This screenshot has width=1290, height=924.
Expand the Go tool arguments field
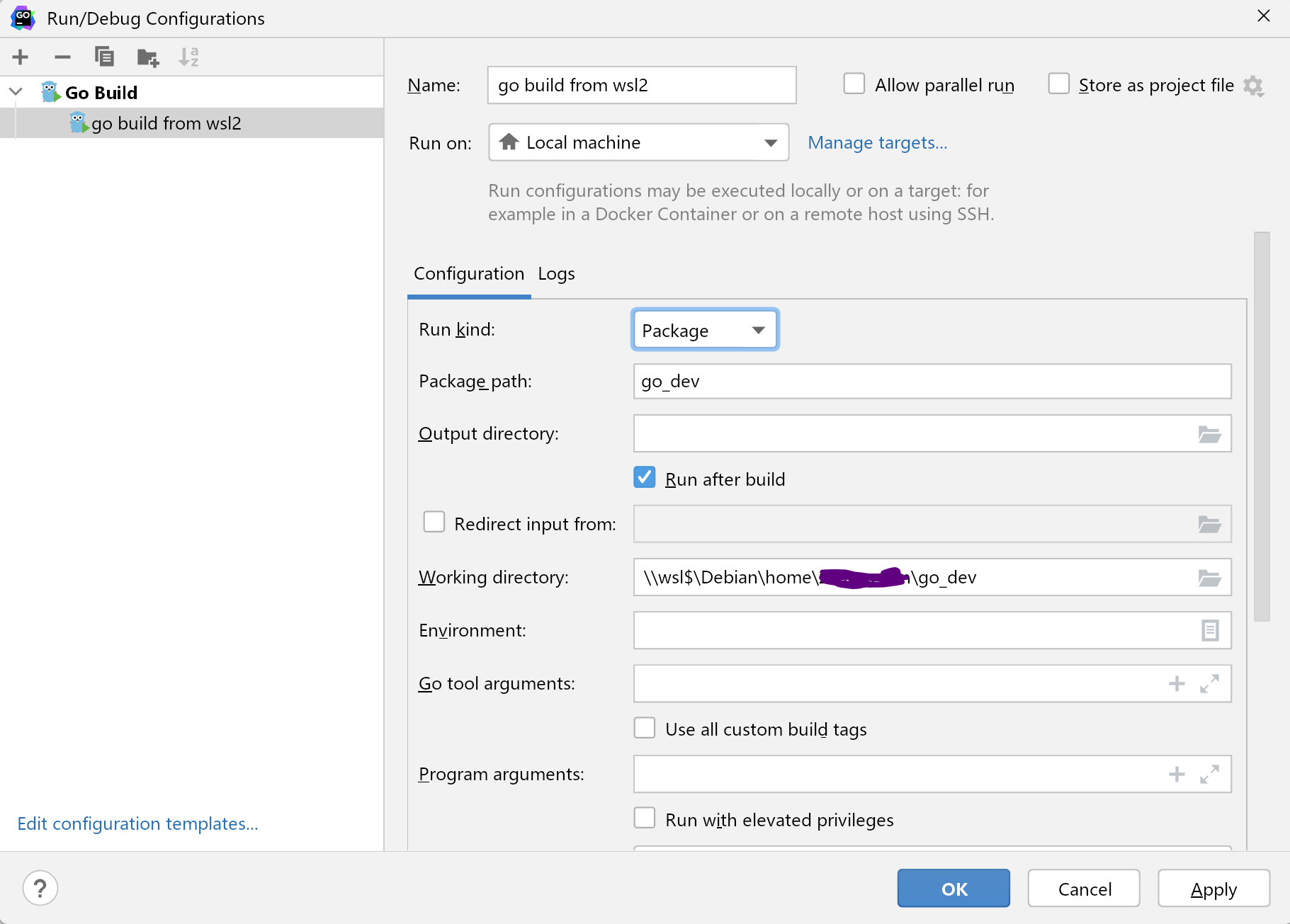coord(1210,683)
